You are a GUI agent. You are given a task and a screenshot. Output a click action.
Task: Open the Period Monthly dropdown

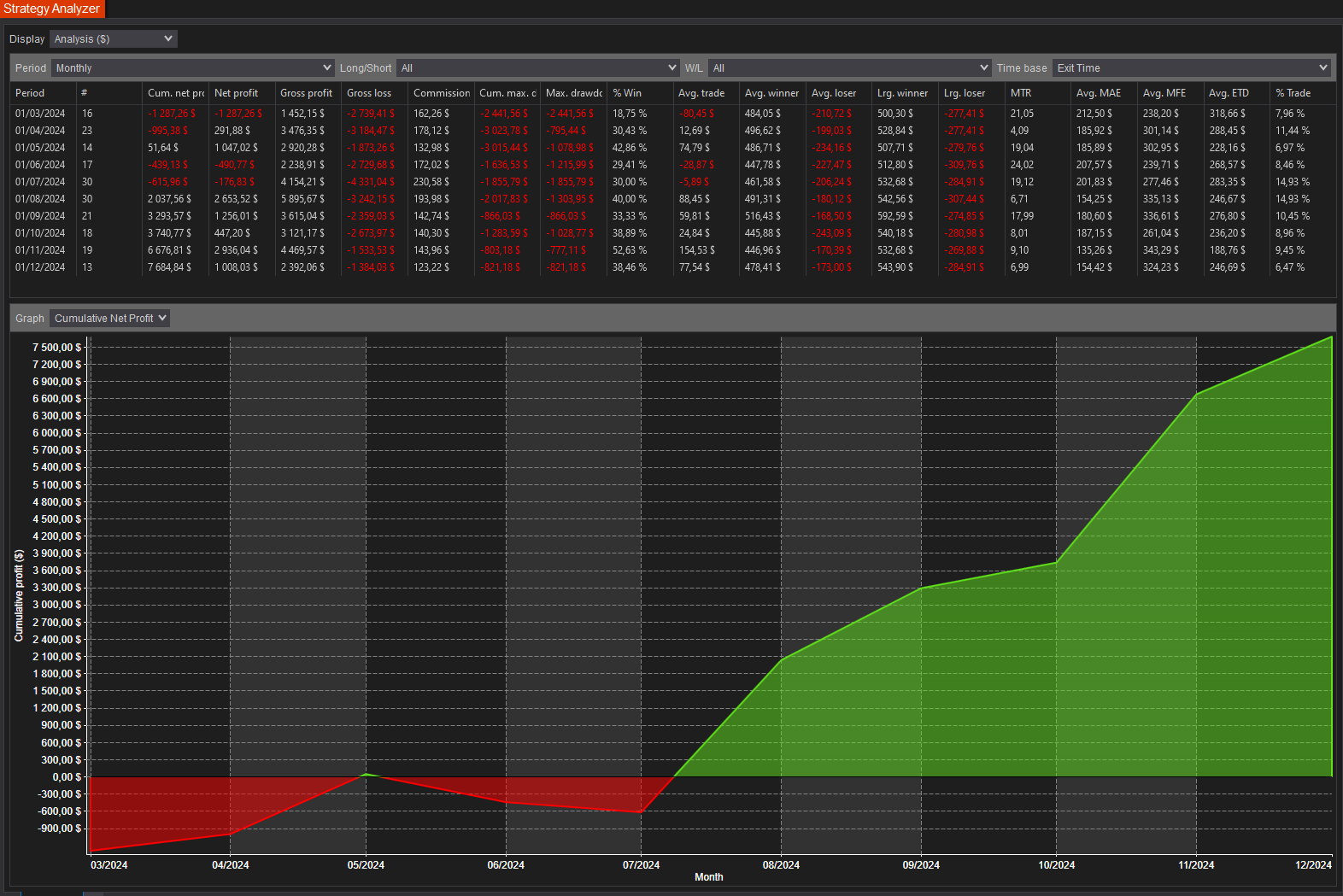pyautogui.click(x=193, y=68)
